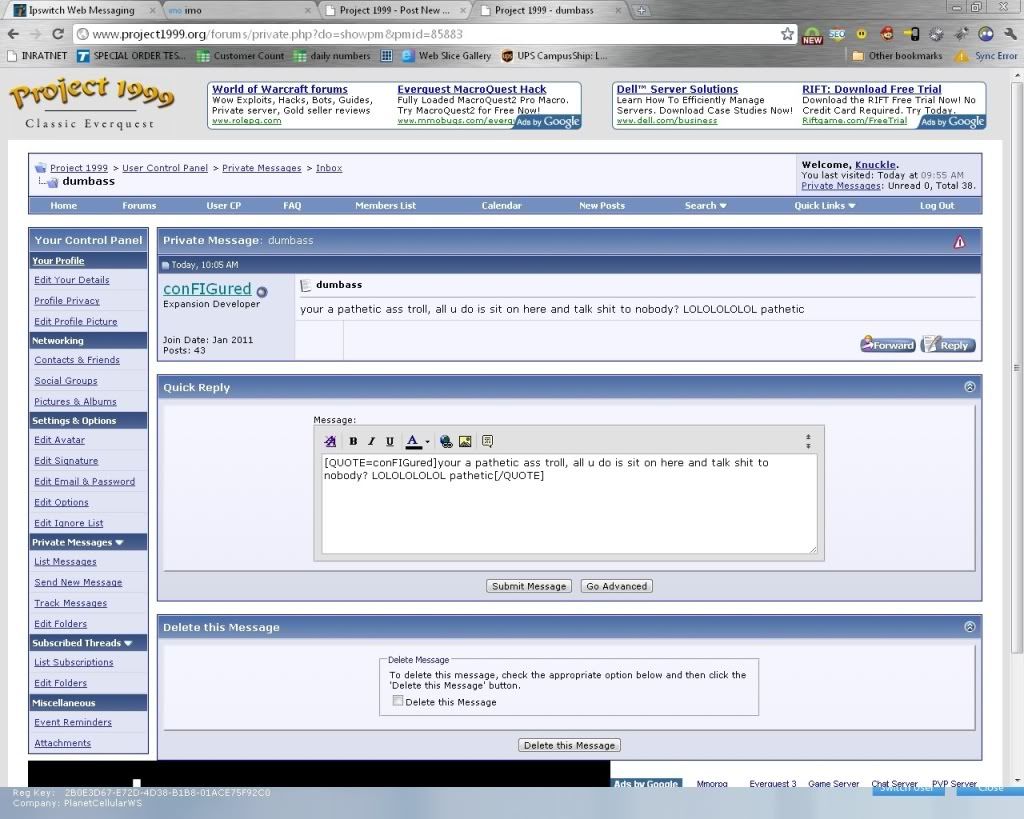Collapse the Quick Reply section
The height and width of the screenshot is (819, 1024).
(x=970, y=387)
